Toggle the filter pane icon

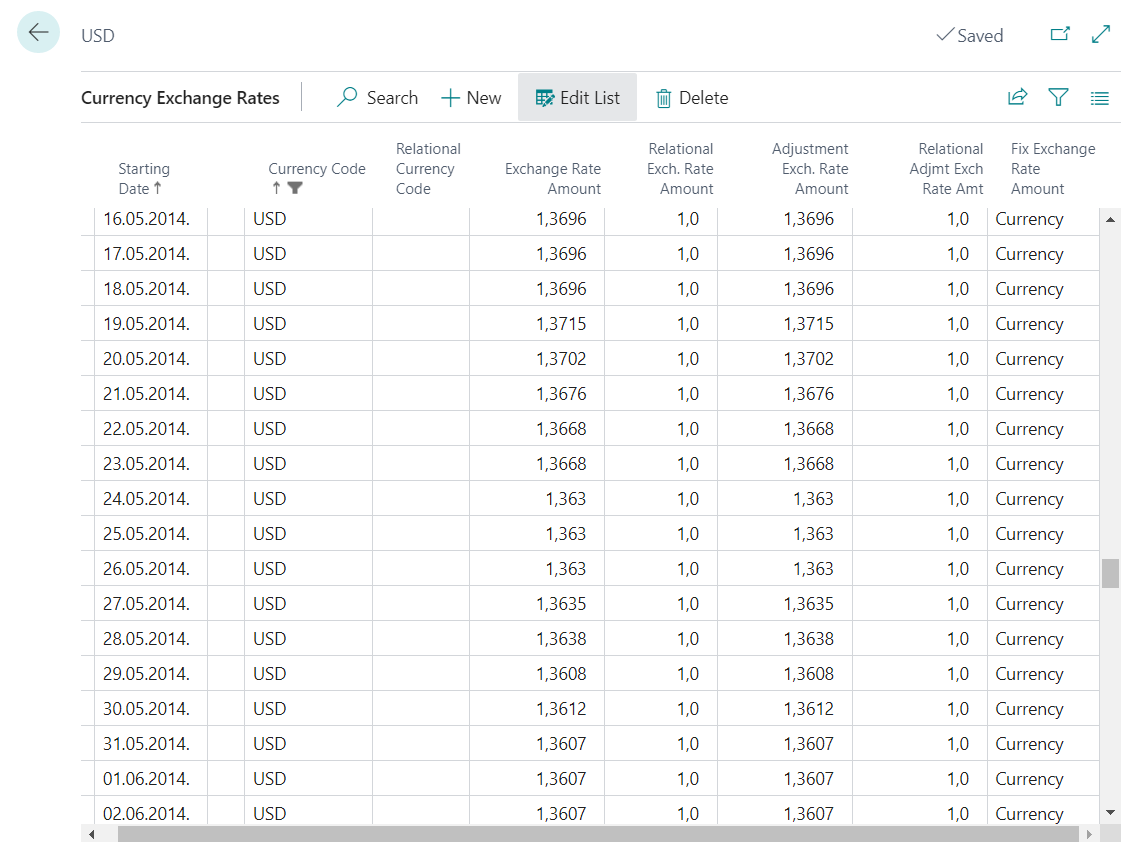1058,98
